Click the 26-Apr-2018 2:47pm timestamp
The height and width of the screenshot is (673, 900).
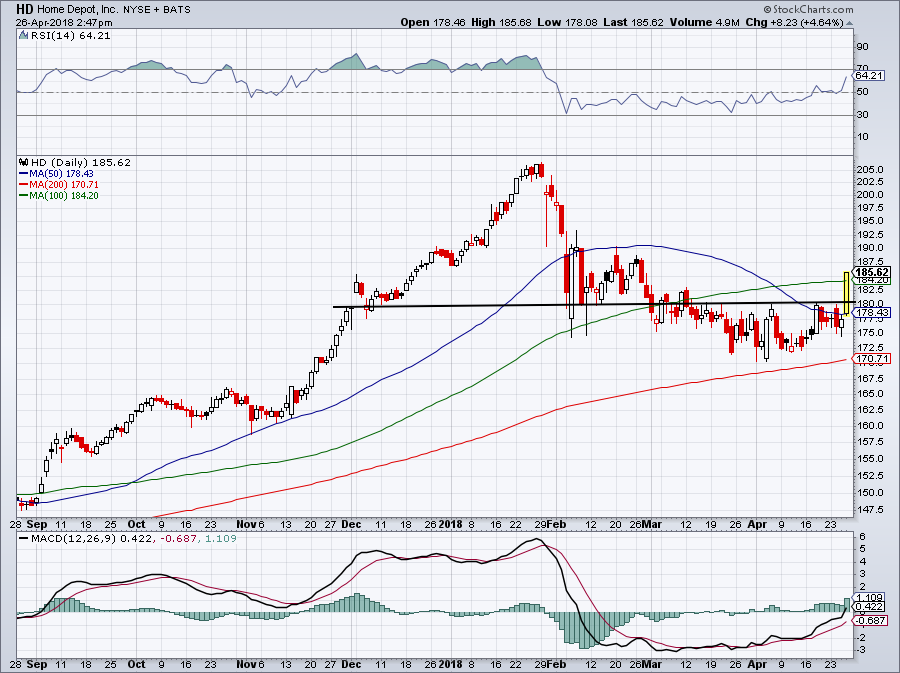click(64, 23)
